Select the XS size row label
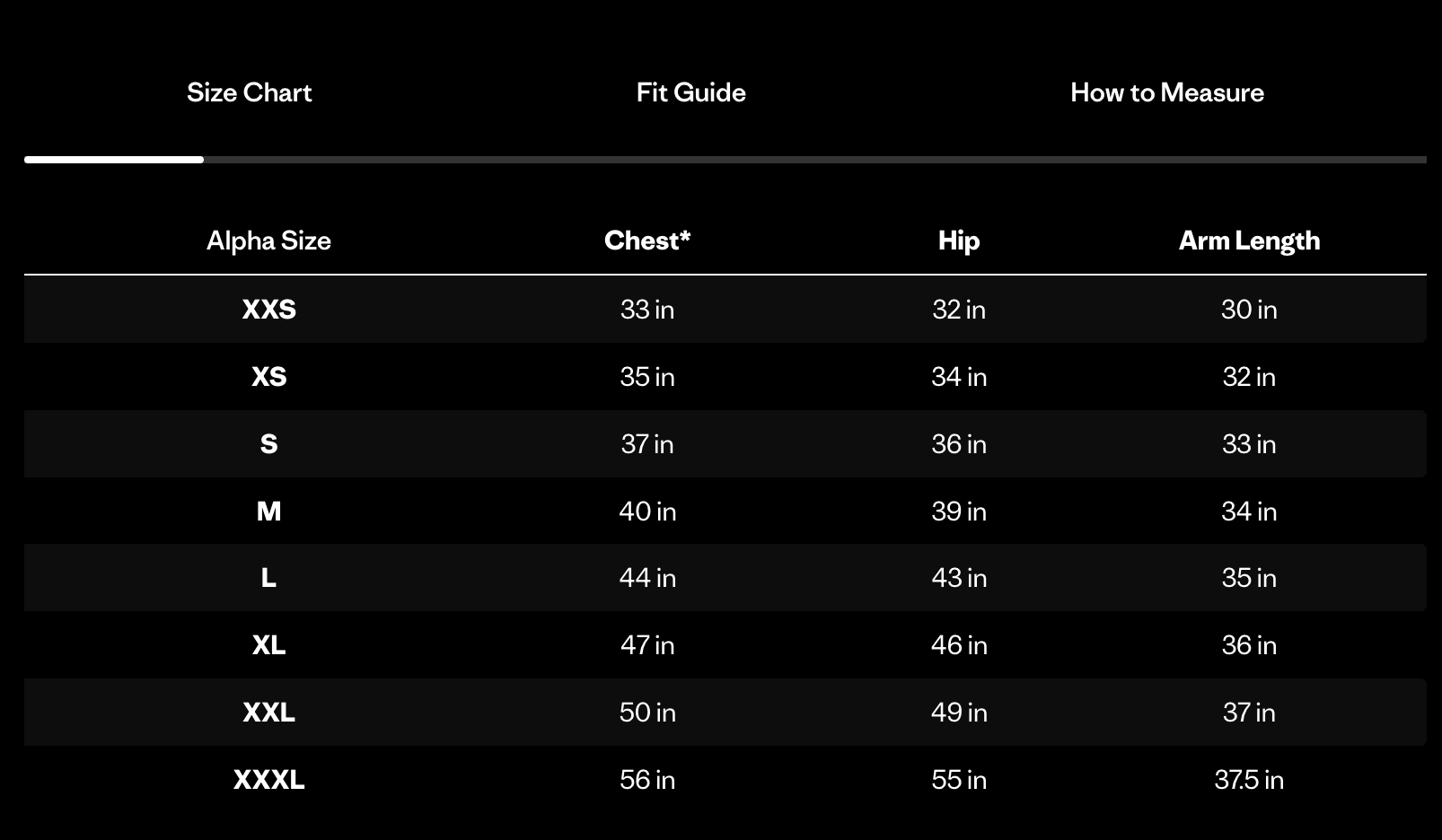 pyautogui.click(x=268, y=377)
